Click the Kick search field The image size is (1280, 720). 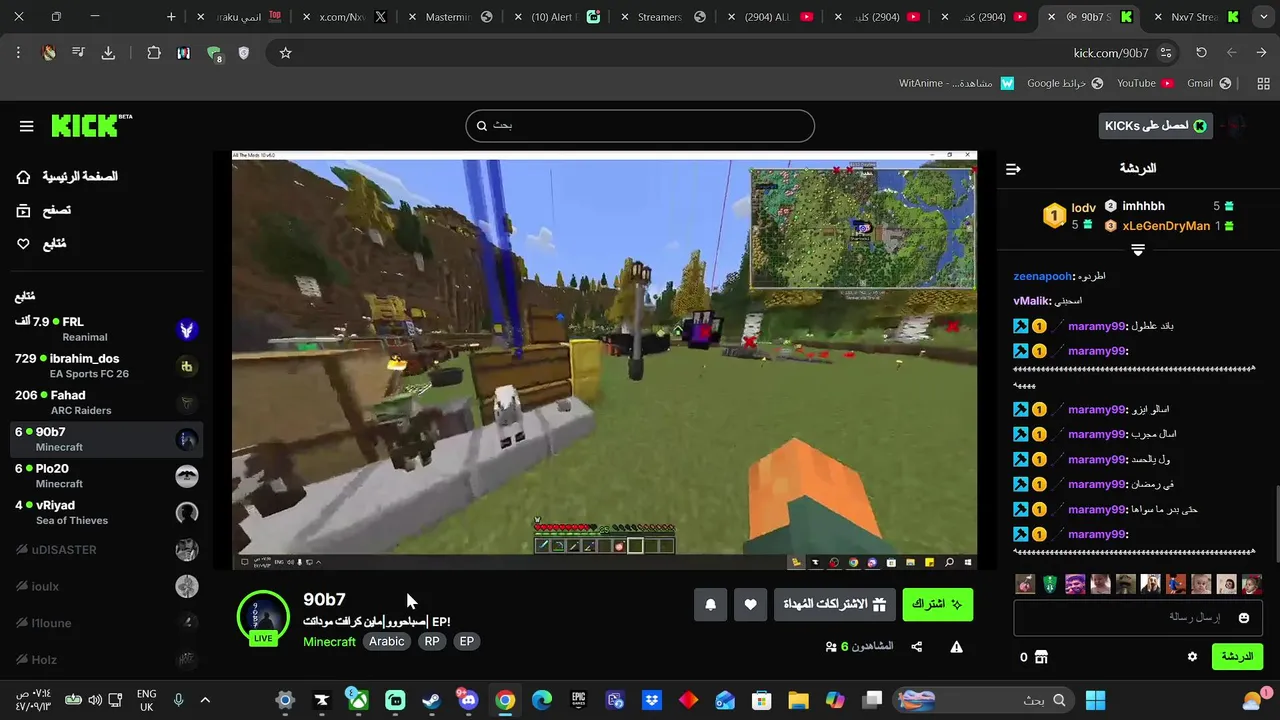(640, 126)
